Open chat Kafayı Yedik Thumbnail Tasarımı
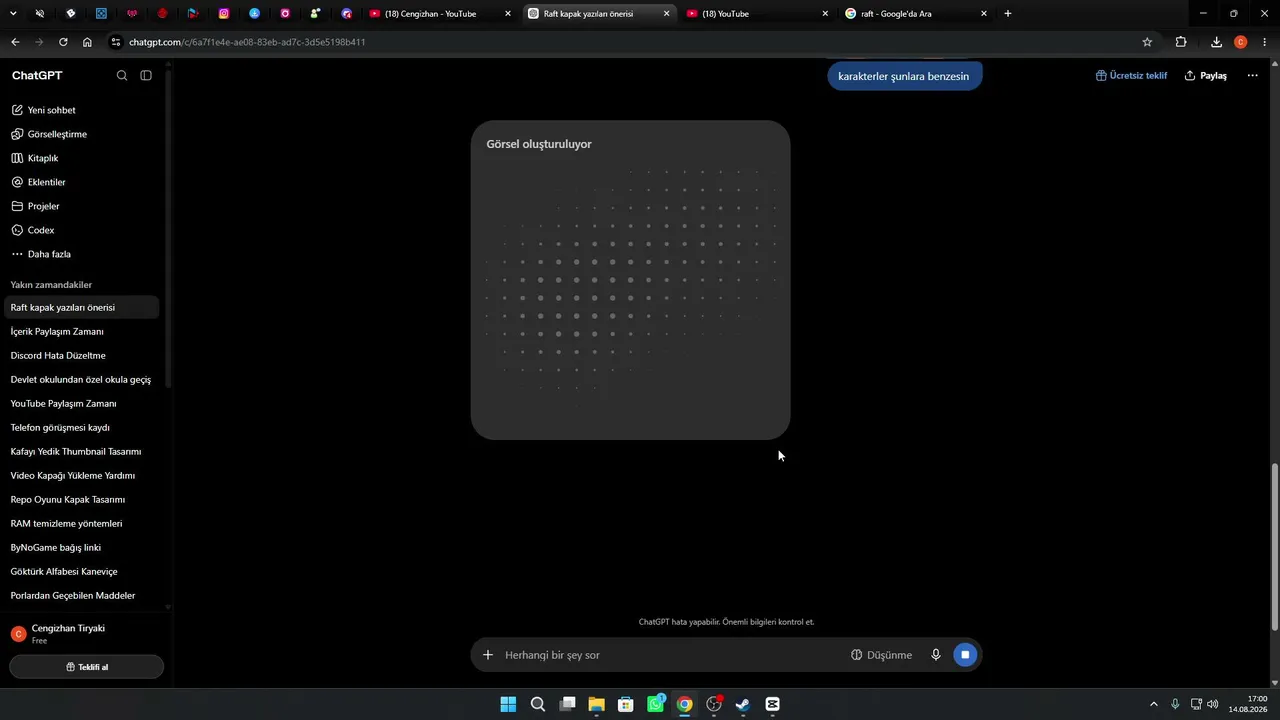 coord(82,452)
